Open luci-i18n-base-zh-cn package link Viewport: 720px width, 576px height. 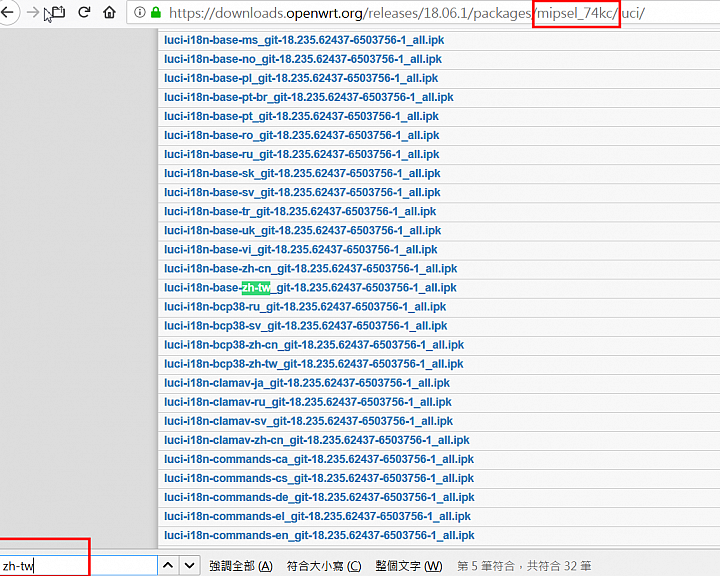(311, 269)
